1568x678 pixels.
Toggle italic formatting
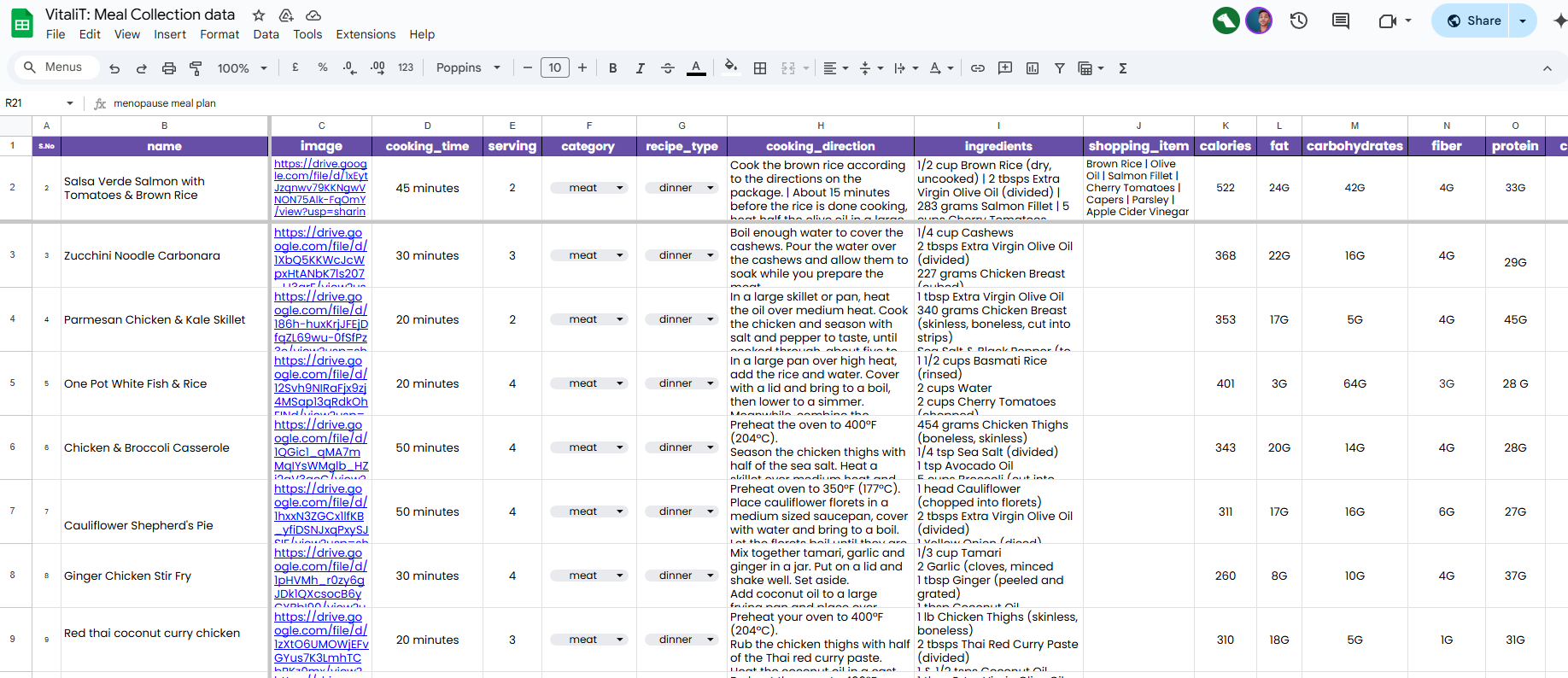click(x=640, y=68)
